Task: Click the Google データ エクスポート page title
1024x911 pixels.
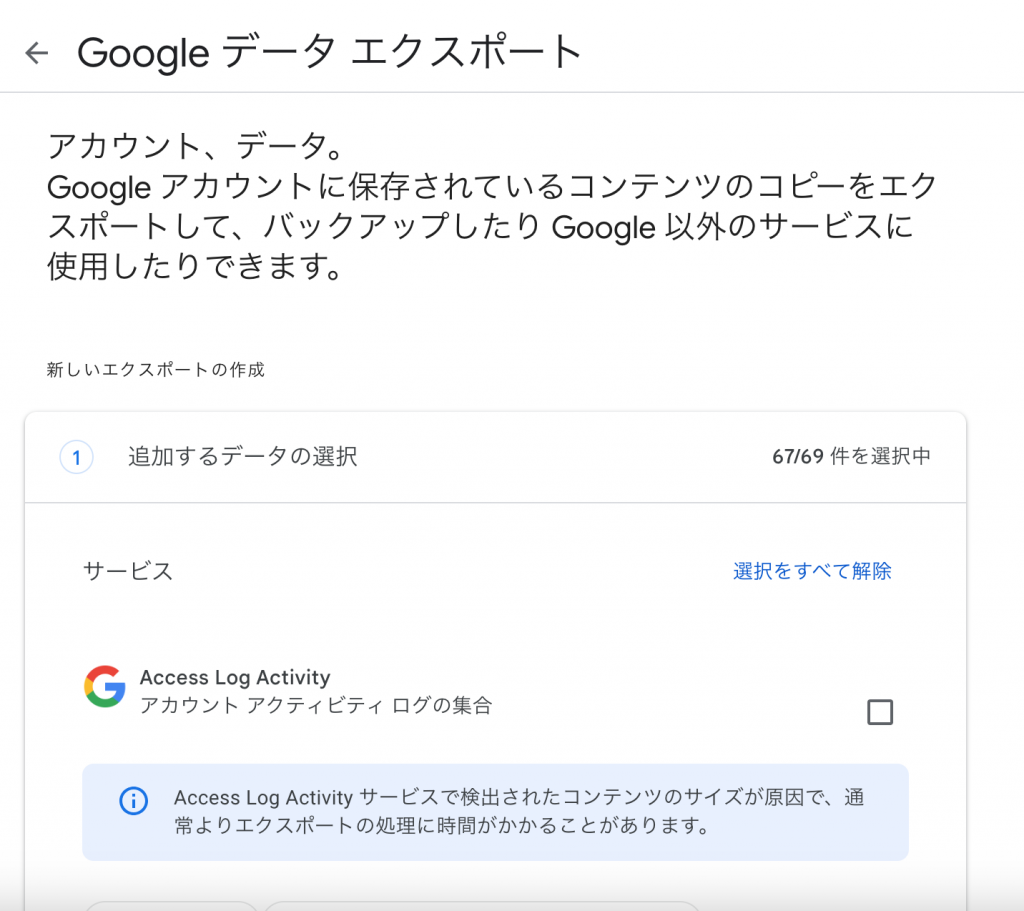Action: click(330, 52)
